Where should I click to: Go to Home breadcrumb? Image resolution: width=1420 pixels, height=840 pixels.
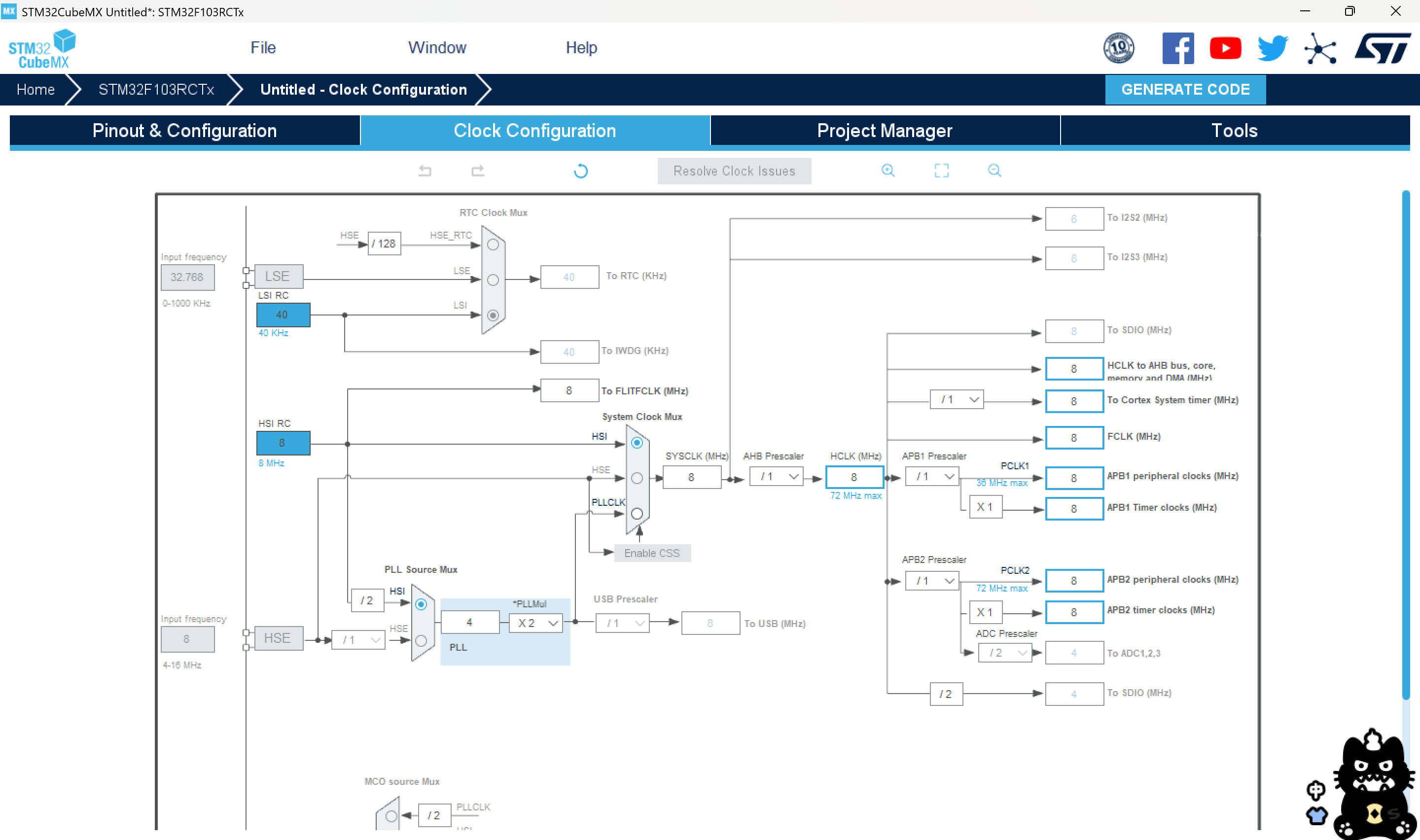click(35, 89)
